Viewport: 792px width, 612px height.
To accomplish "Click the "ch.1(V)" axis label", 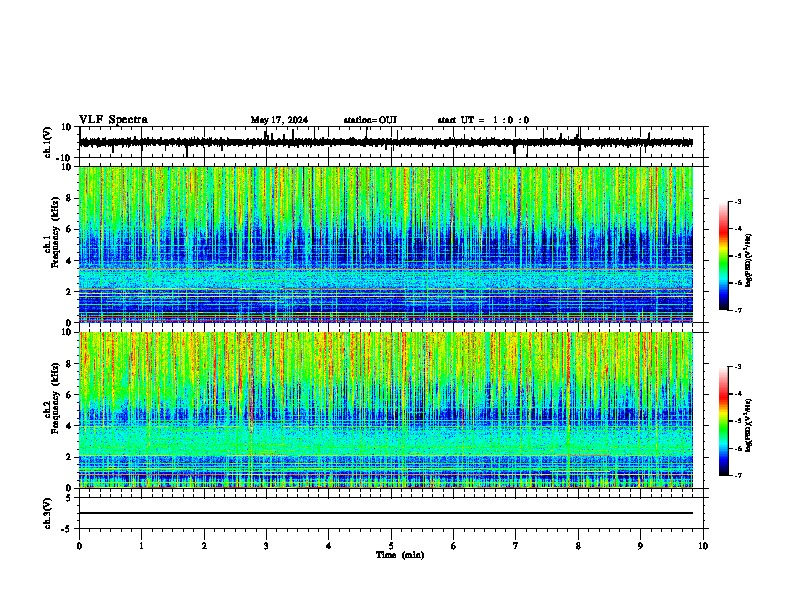I will [x=48, y=142].
